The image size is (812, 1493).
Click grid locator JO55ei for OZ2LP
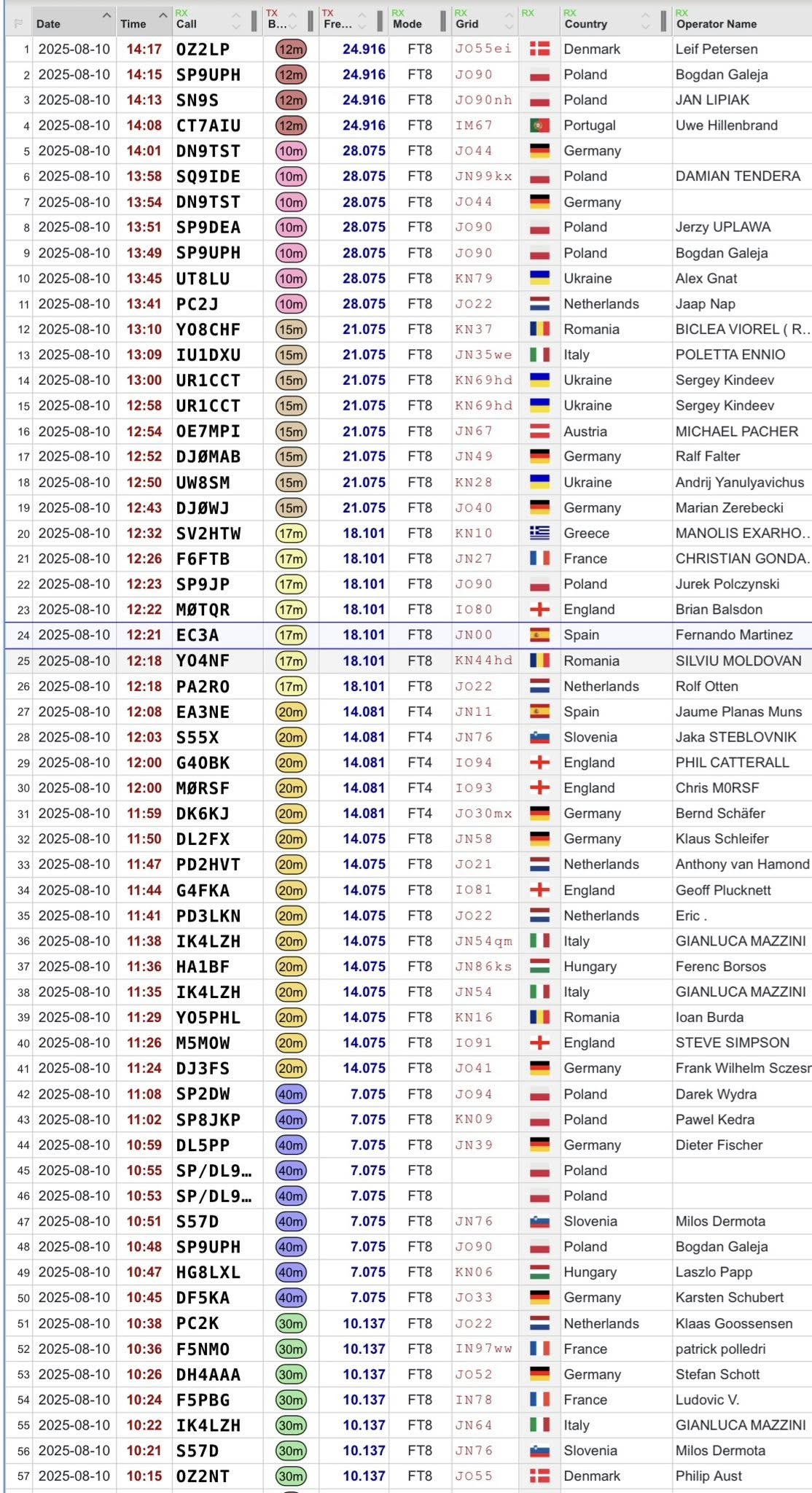(x=483, y=50)
